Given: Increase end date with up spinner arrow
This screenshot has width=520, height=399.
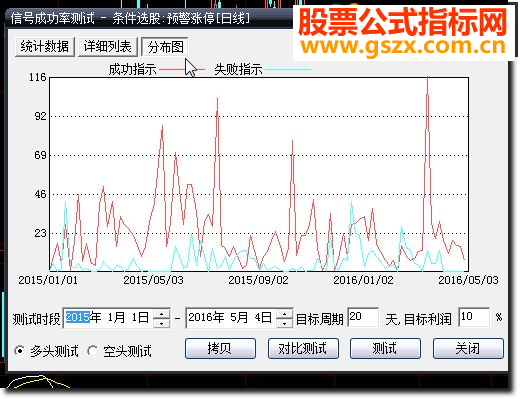Looking at the screenshot, I should 285,314.
